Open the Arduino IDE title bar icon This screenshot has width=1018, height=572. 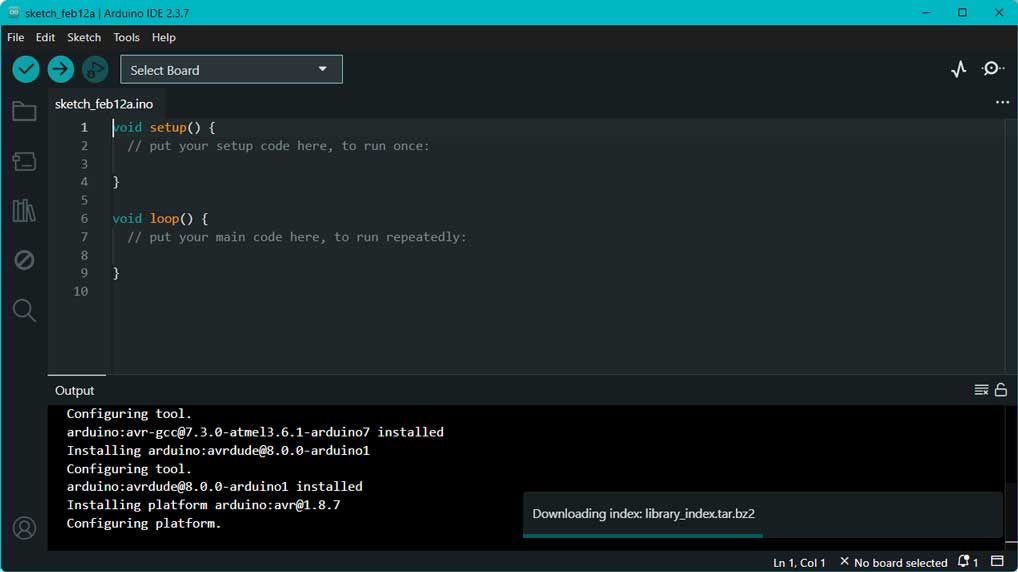[x=13, y=12]
